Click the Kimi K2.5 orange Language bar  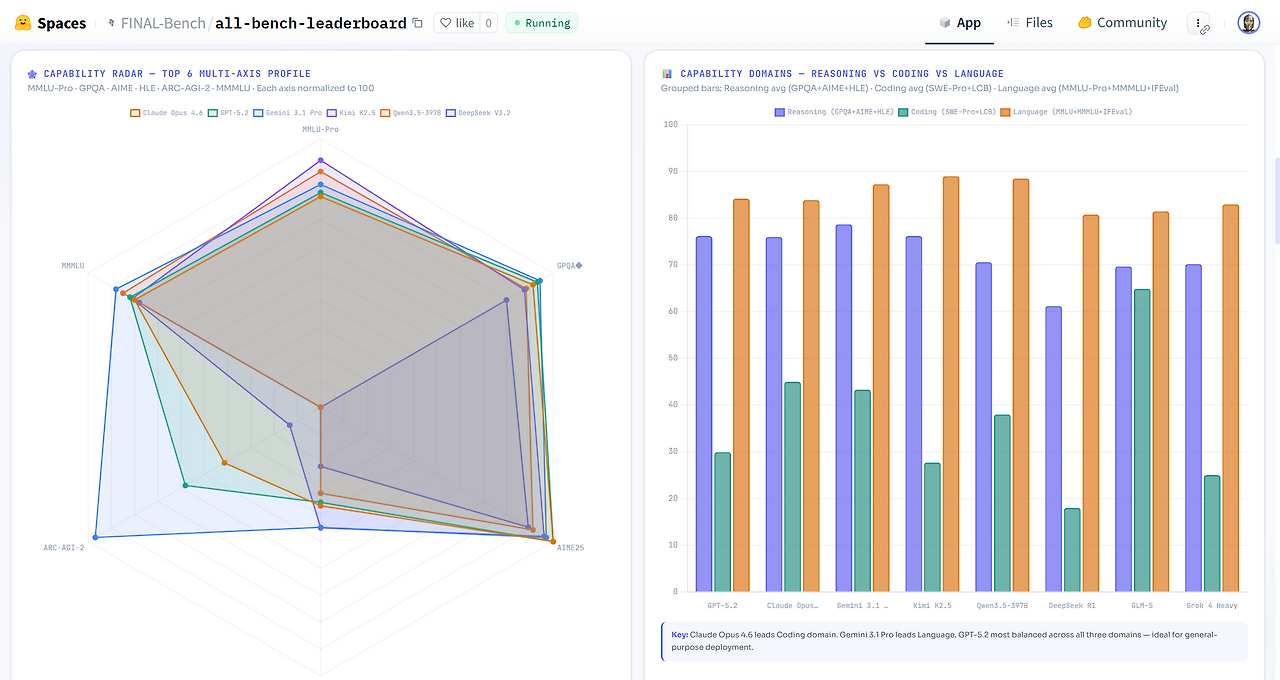[x=950, y=384]
